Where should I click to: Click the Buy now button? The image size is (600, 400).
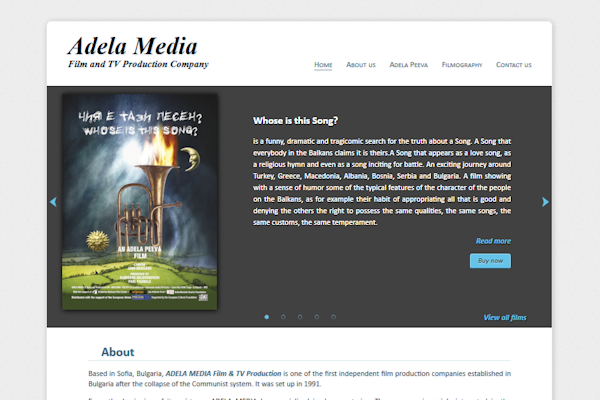490,261
